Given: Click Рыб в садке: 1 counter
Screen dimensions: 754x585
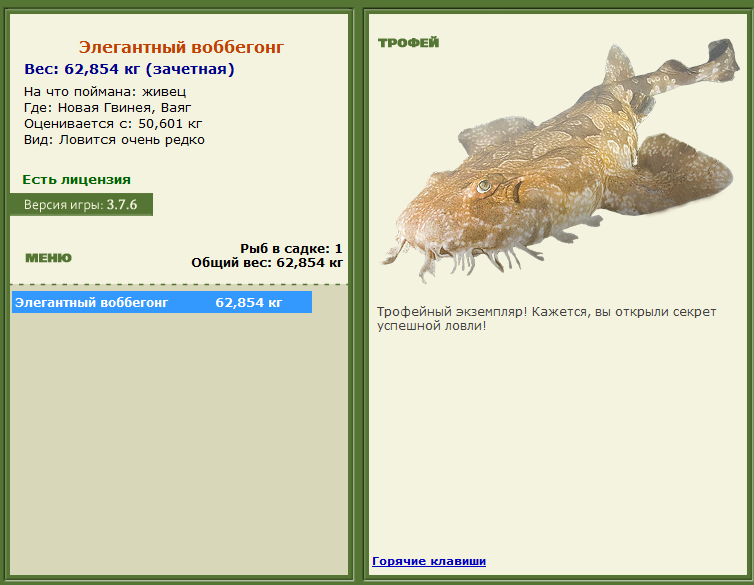Looking at the screenshot, I should tap(291, 249).
